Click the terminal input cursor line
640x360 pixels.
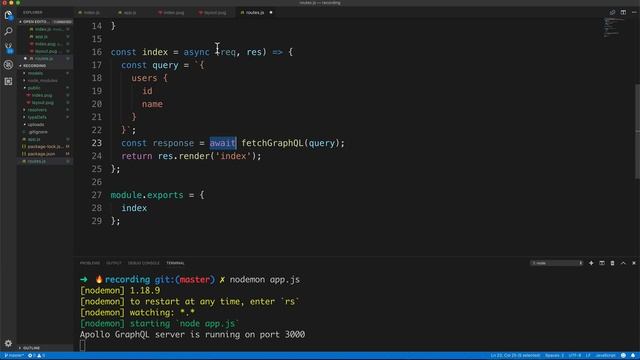click(82, 346)
